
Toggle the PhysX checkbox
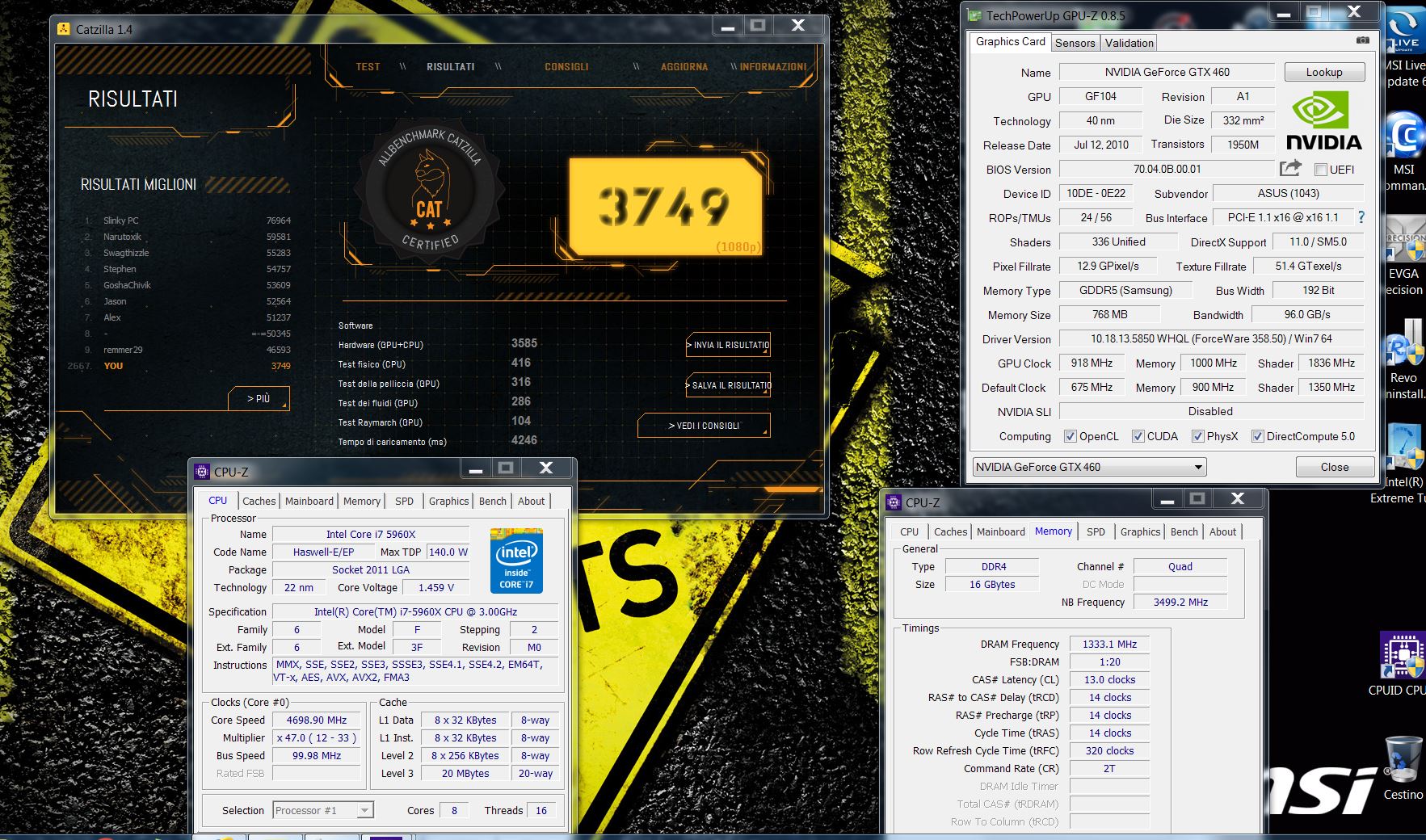point(1198,436)
